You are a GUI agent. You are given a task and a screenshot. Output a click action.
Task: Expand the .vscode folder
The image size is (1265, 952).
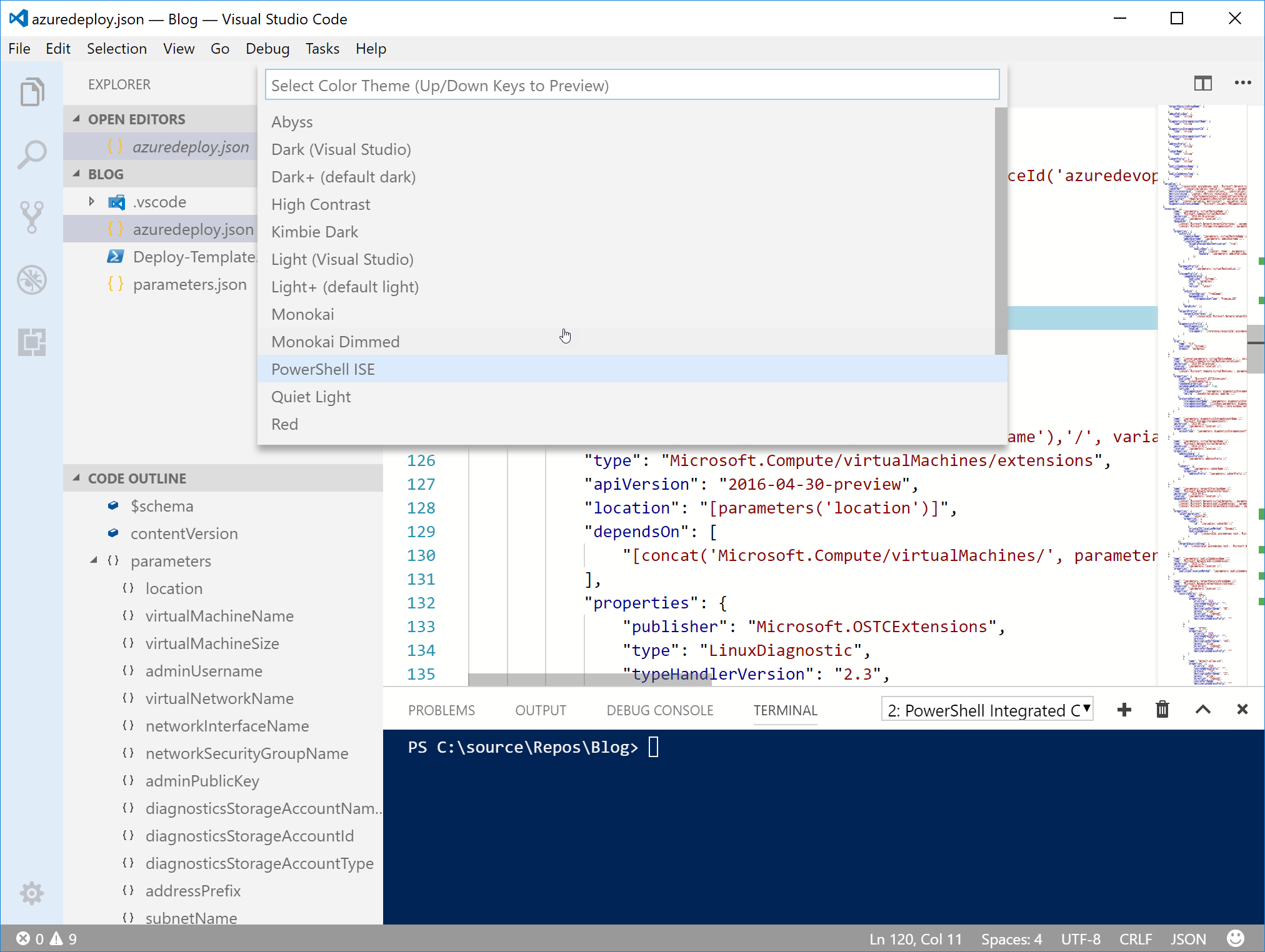click(91, 201)
